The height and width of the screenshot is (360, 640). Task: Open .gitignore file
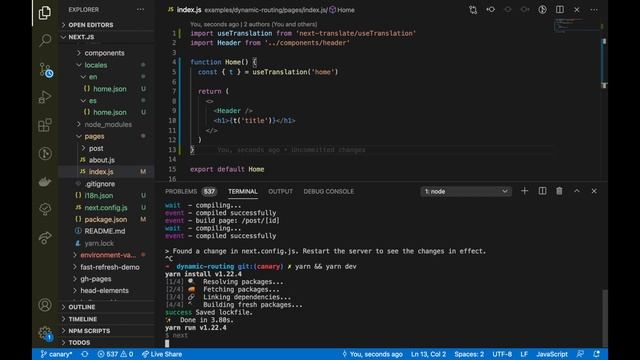(107, 184)
